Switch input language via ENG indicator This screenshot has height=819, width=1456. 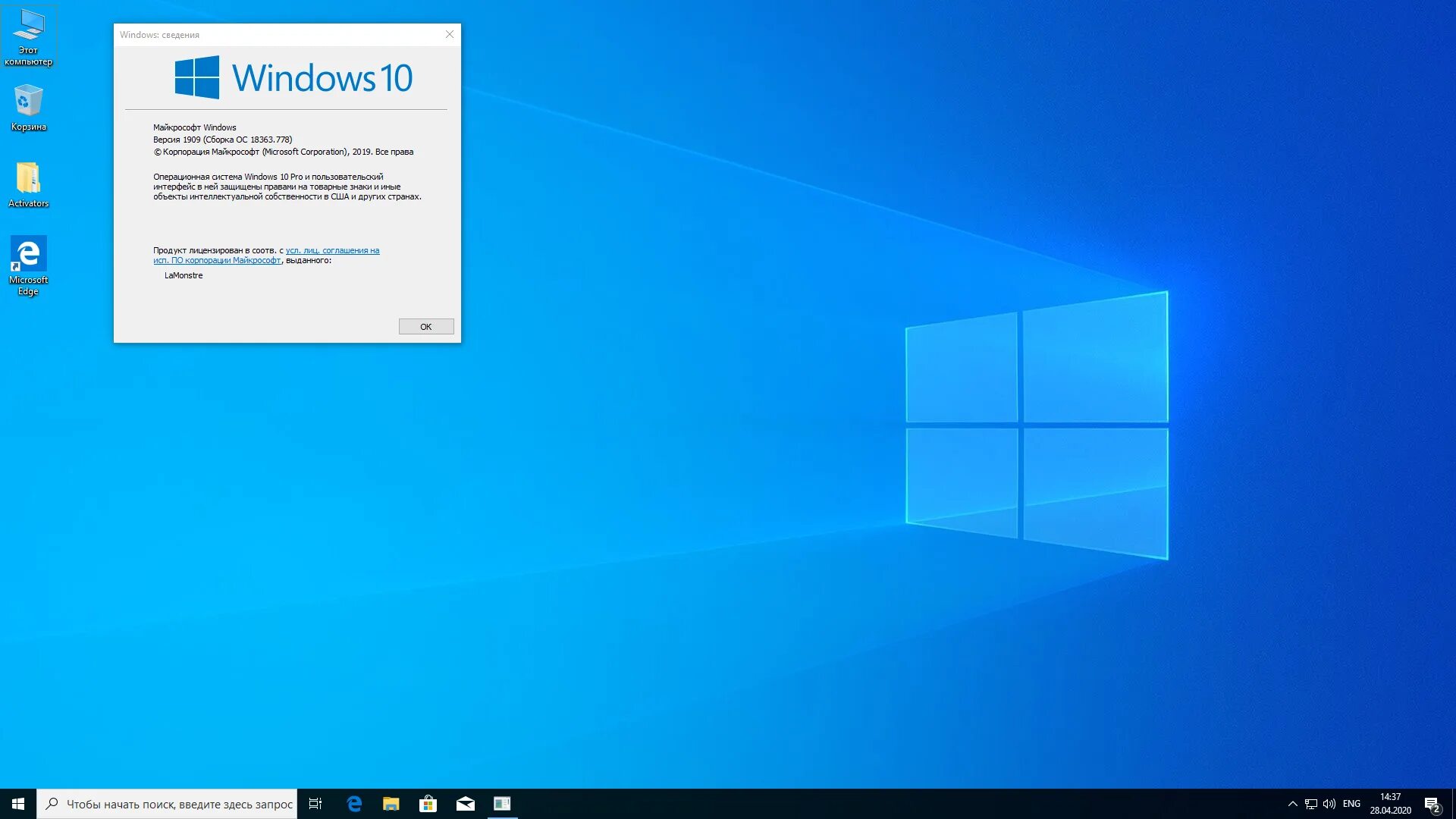pos(1351,804)
